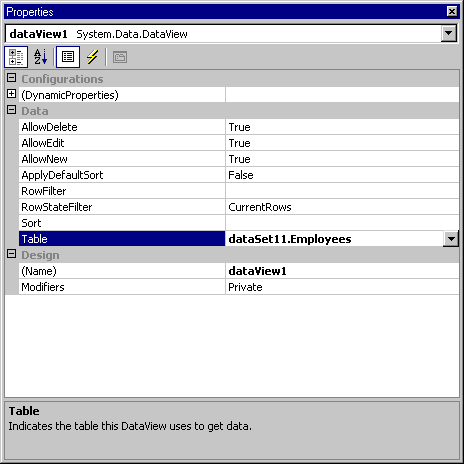
Task: Click the System.Data.DataView selector text
Action: pyautogui.click(x=132, y=34)
